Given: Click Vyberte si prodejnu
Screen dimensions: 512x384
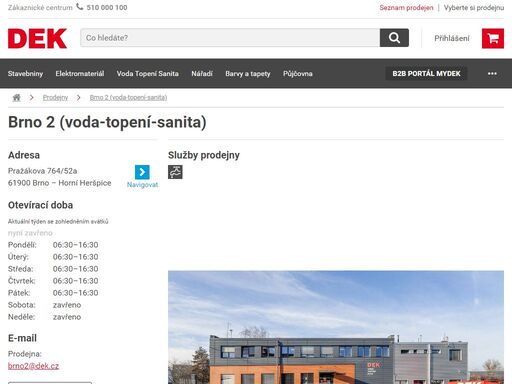Looking at the screenshot, I should point(474,7).
